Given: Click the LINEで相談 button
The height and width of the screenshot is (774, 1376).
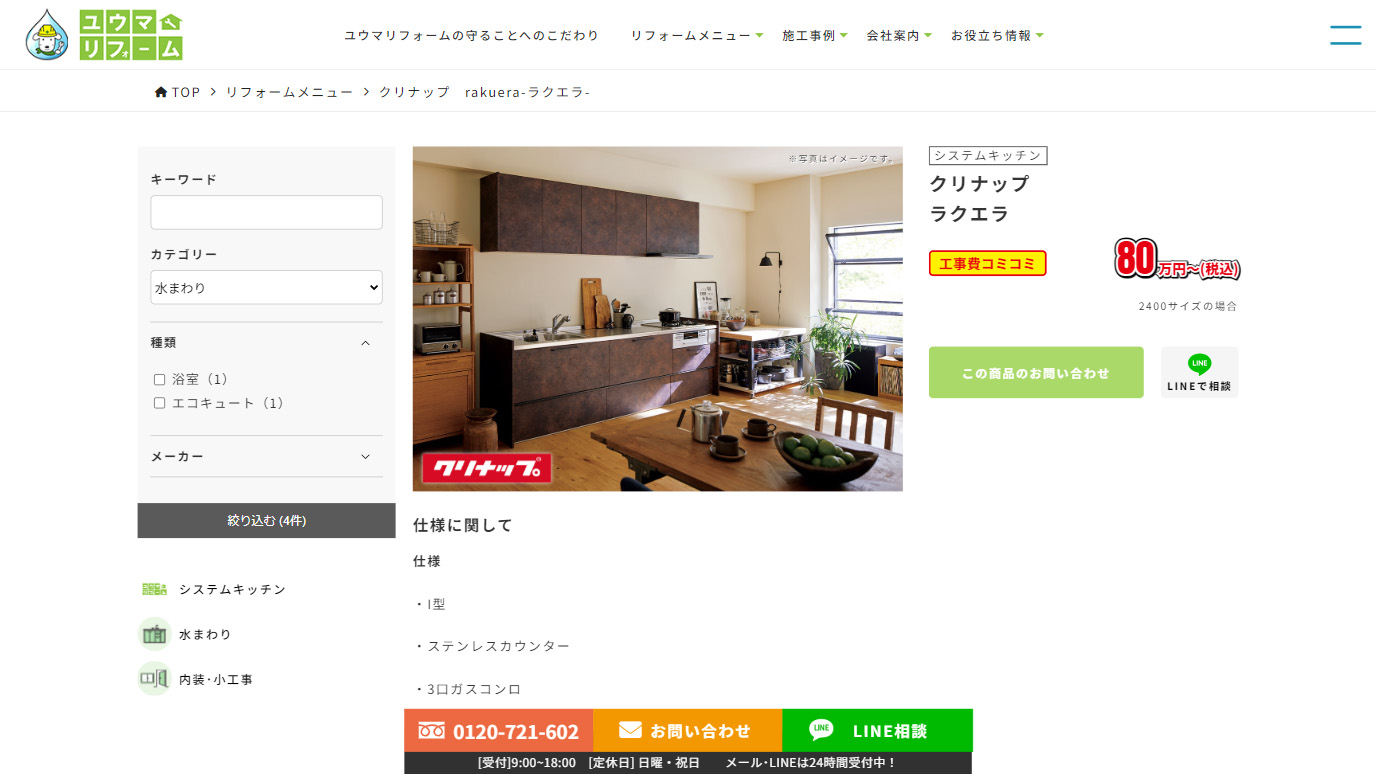Looking at the screenshot, I should click(x=1199, y=373).
